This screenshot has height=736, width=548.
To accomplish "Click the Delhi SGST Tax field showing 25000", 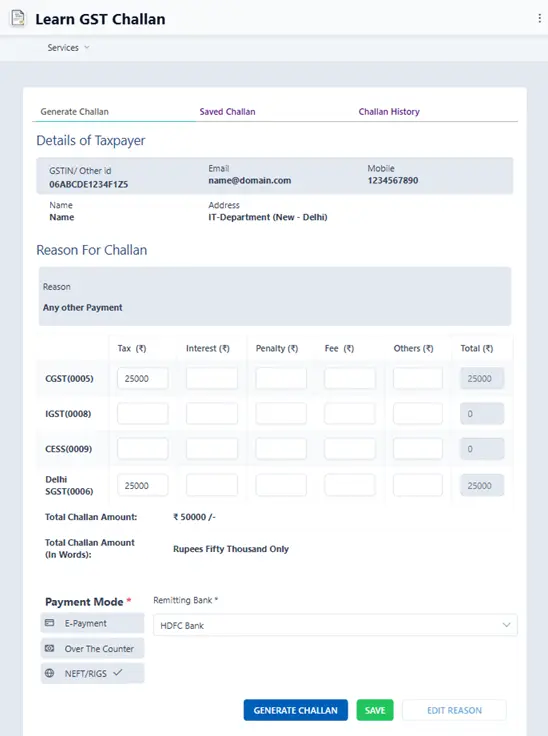I will [x=143, y=485].
